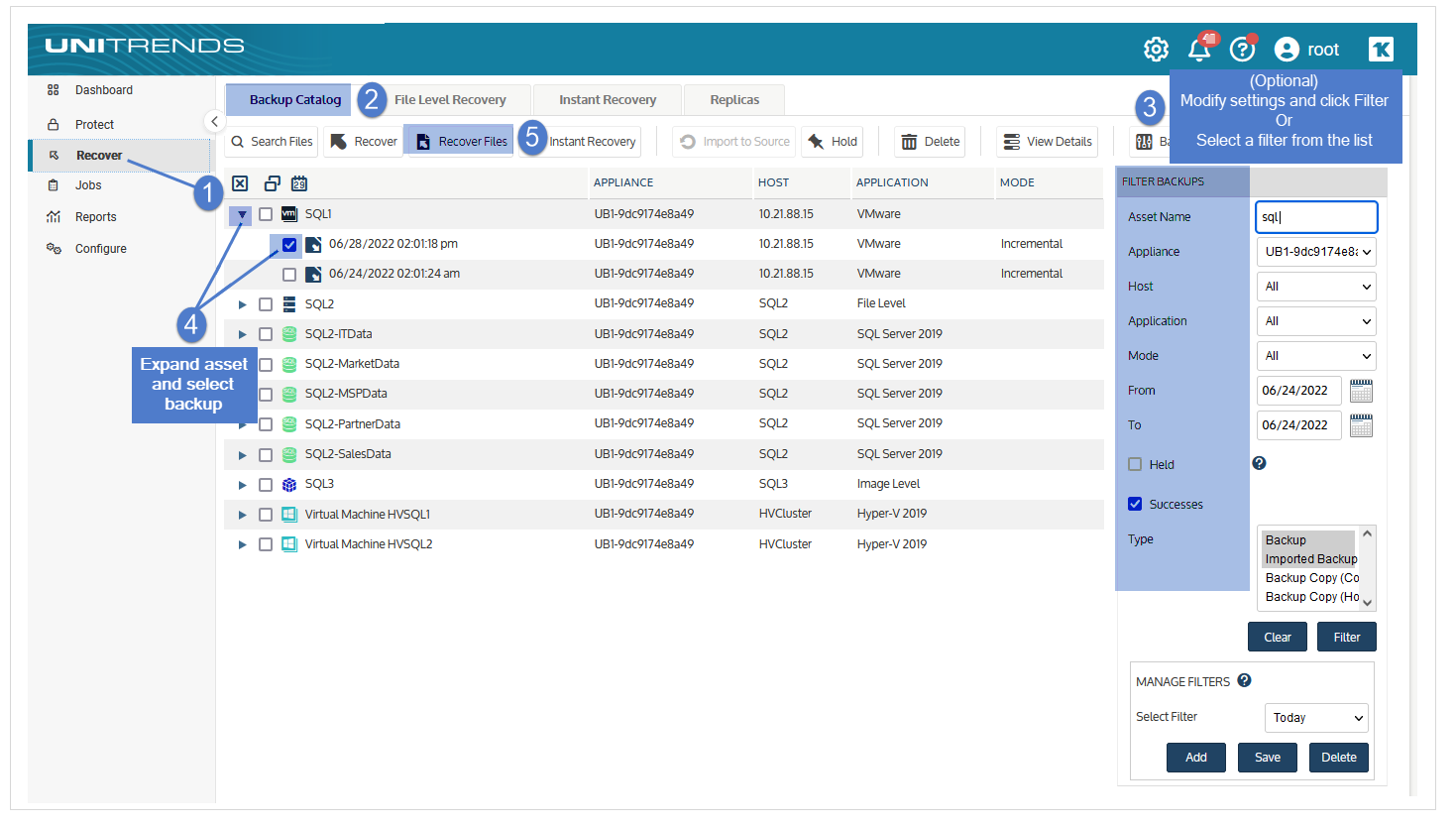Click the Kaseya logo icon
Screen dimensions: 1456x827
pyautogui.click(x=1381, y=50)
